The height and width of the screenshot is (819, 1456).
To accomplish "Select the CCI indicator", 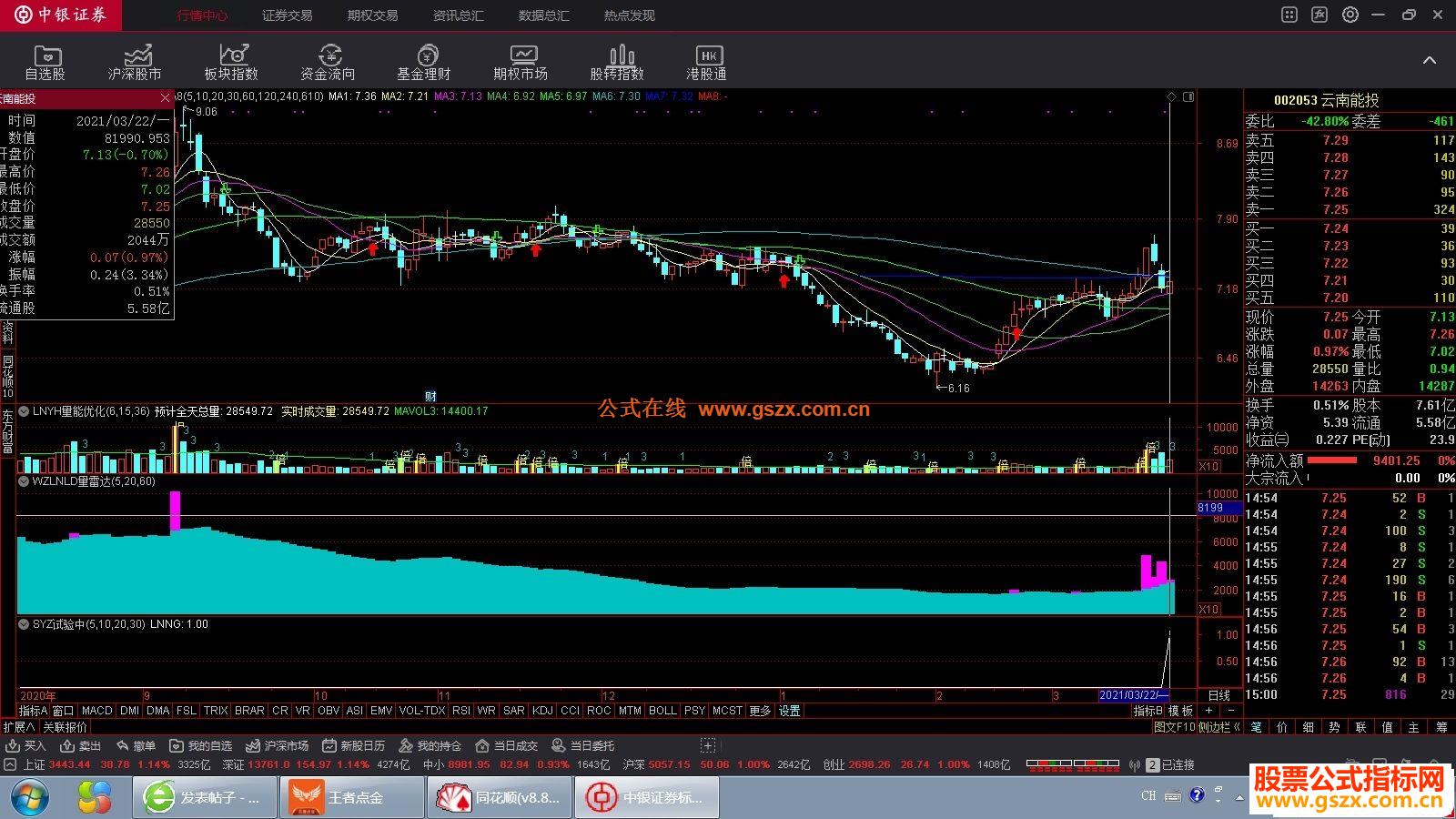I will (570, 711).
